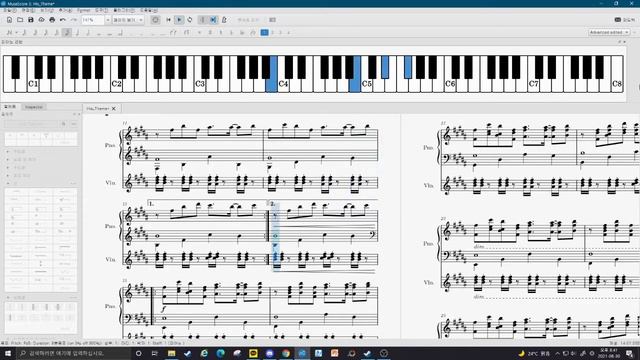
Task: Select the forte 'f' dynamic in score
Action: pos(163,309)
